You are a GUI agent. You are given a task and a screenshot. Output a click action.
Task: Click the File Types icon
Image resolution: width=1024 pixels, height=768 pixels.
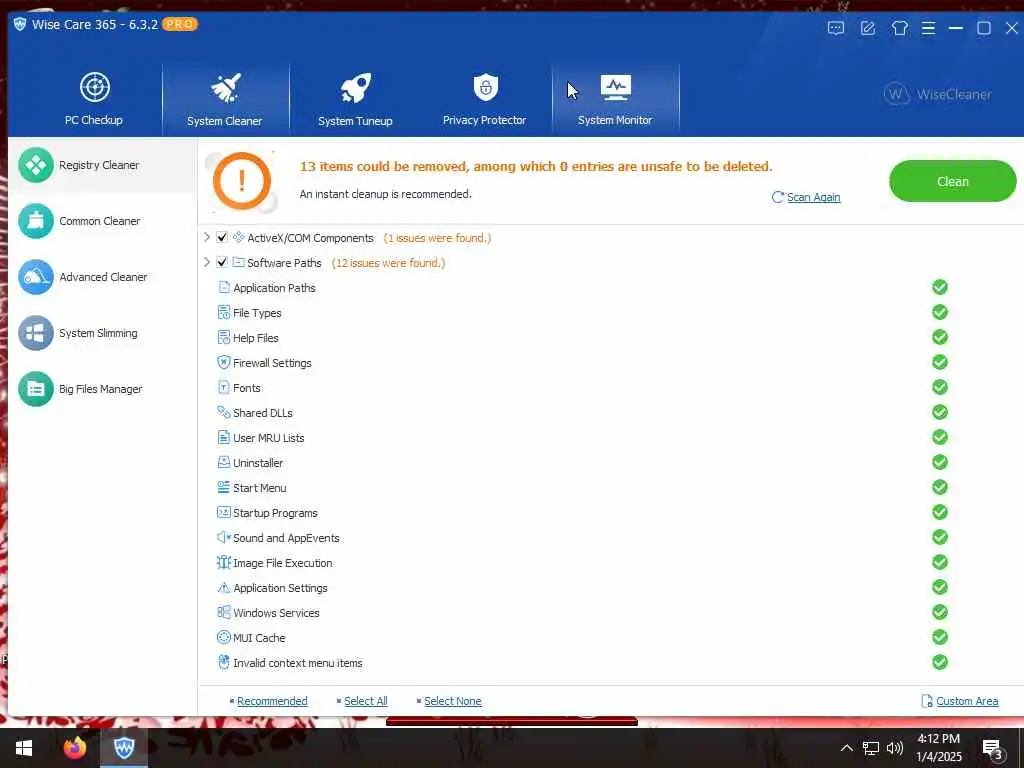224,313
